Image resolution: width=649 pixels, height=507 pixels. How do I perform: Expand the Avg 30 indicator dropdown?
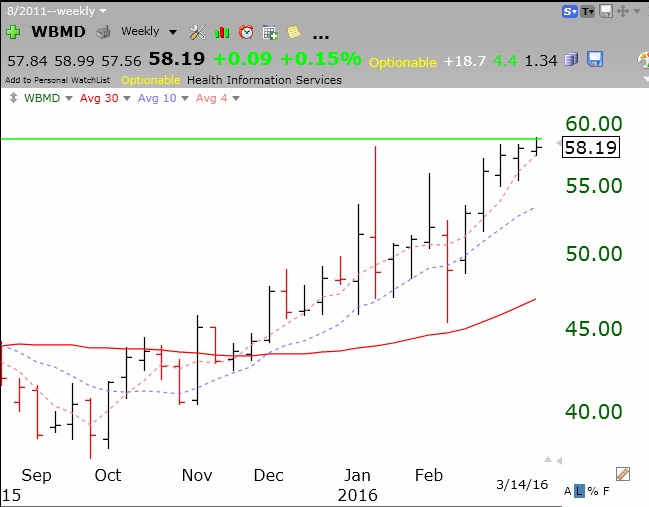[x=127, y=99]
